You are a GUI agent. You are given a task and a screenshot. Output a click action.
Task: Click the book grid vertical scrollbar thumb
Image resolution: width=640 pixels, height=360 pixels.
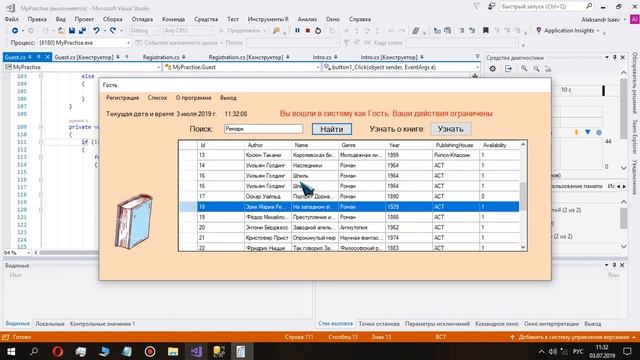(x=523, y=196)
